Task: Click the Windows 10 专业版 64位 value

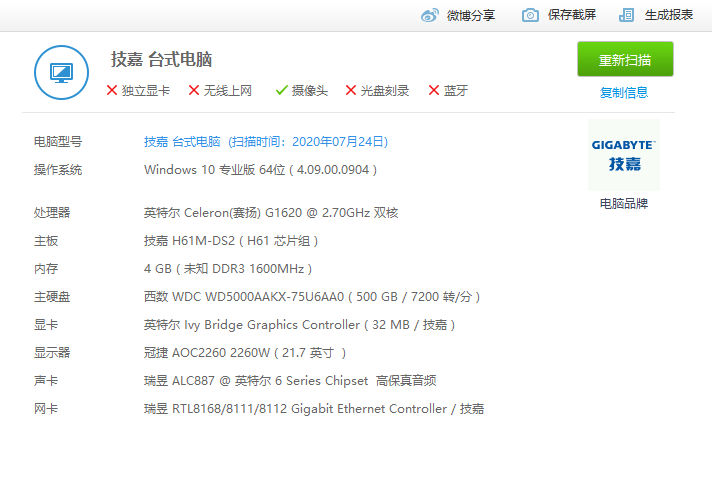Action: click(260, 170)
